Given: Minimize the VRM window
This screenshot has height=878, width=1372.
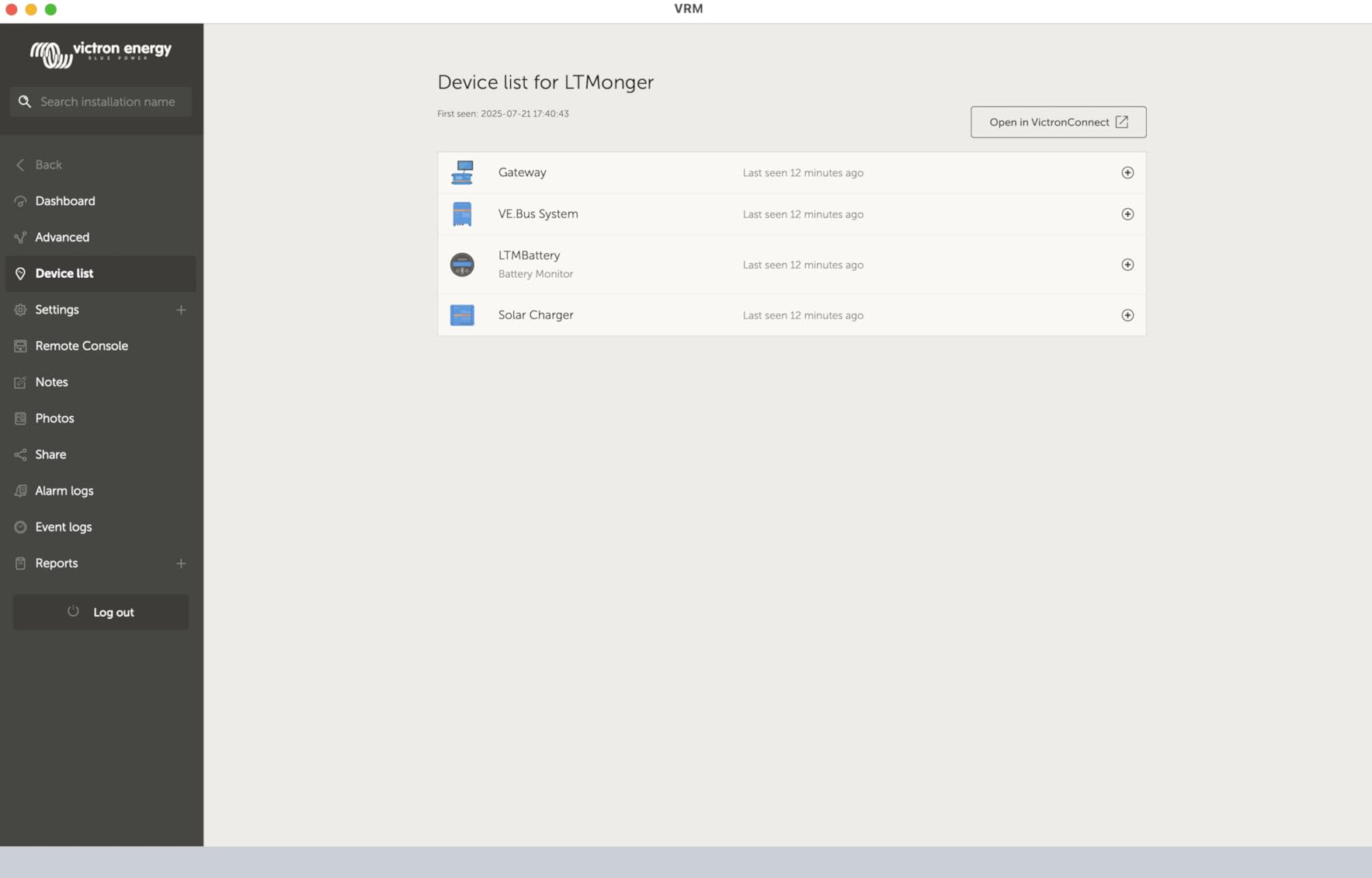Looking at the screenshot, I should 31,9.
